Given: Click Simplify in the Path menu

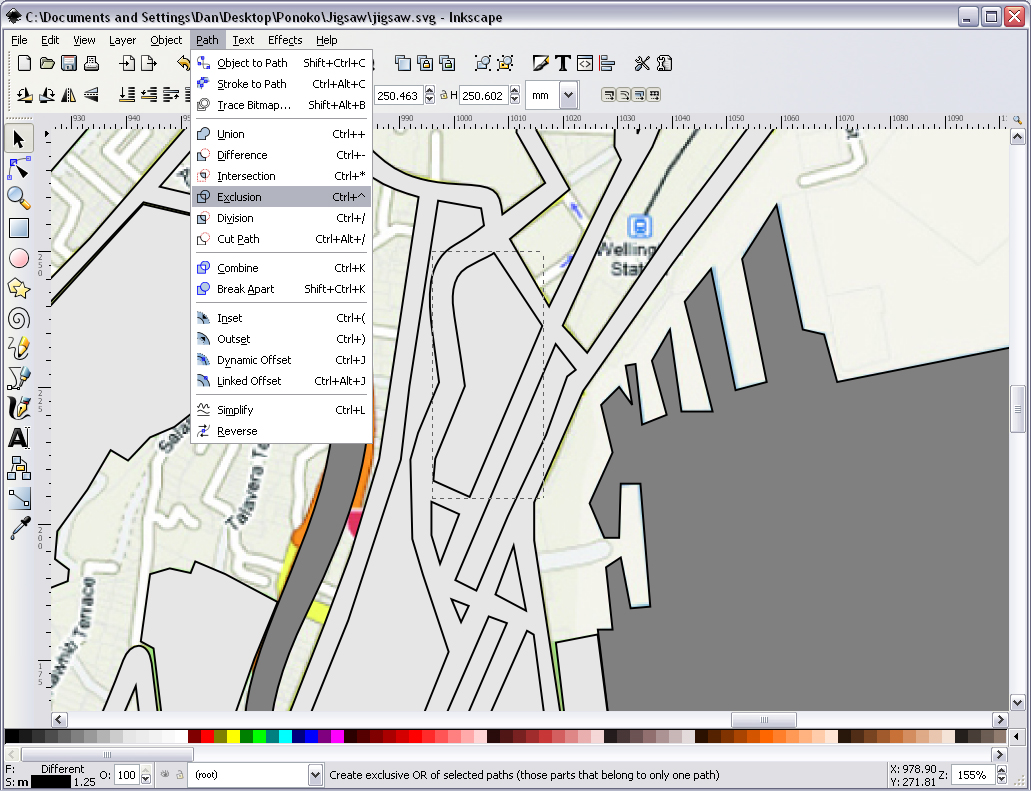Looking at the screenshot, I should tap(235, 410).
